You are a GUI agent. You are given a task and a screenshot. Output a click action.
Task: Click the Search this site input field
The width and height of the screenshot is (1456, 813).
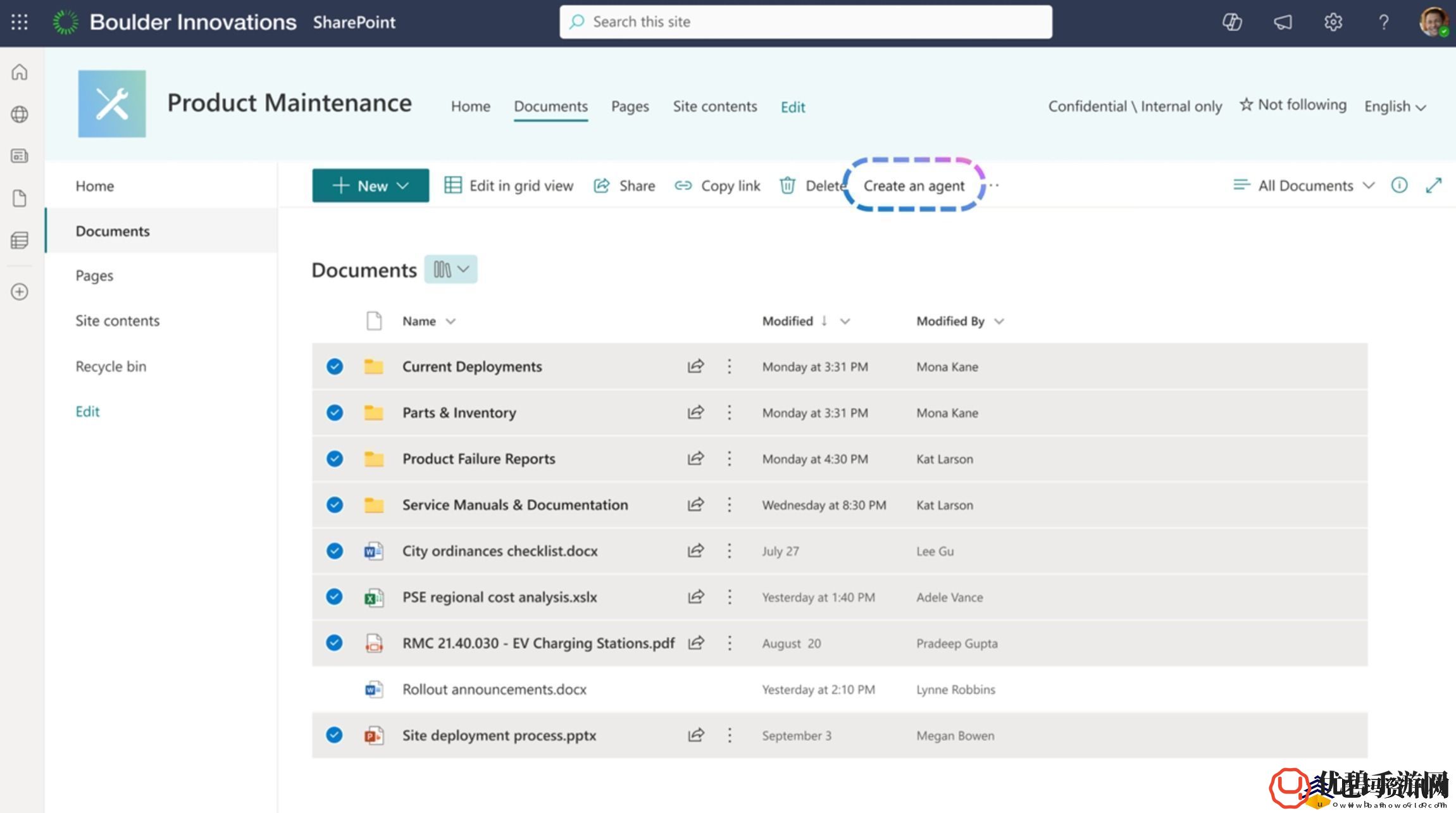(x=807, y=21)
